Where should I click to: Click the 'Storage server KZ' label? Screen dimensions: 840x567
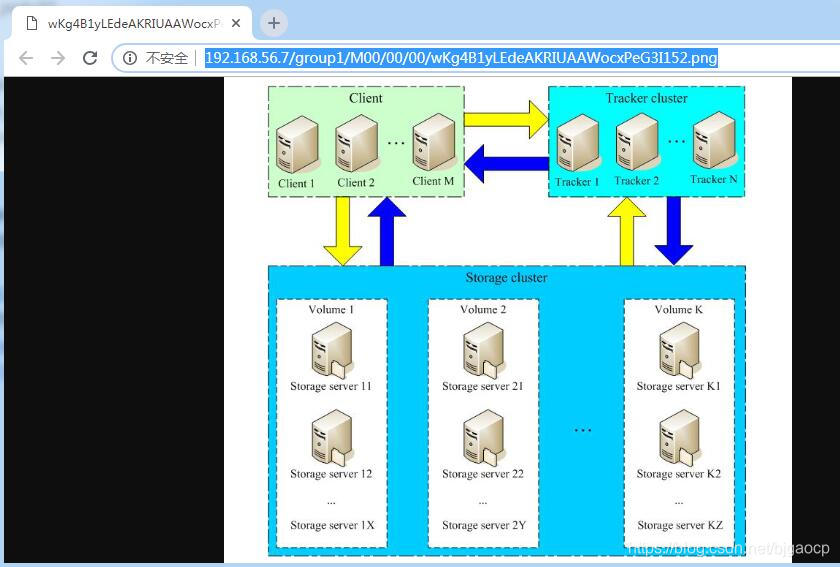click(680, 525)
